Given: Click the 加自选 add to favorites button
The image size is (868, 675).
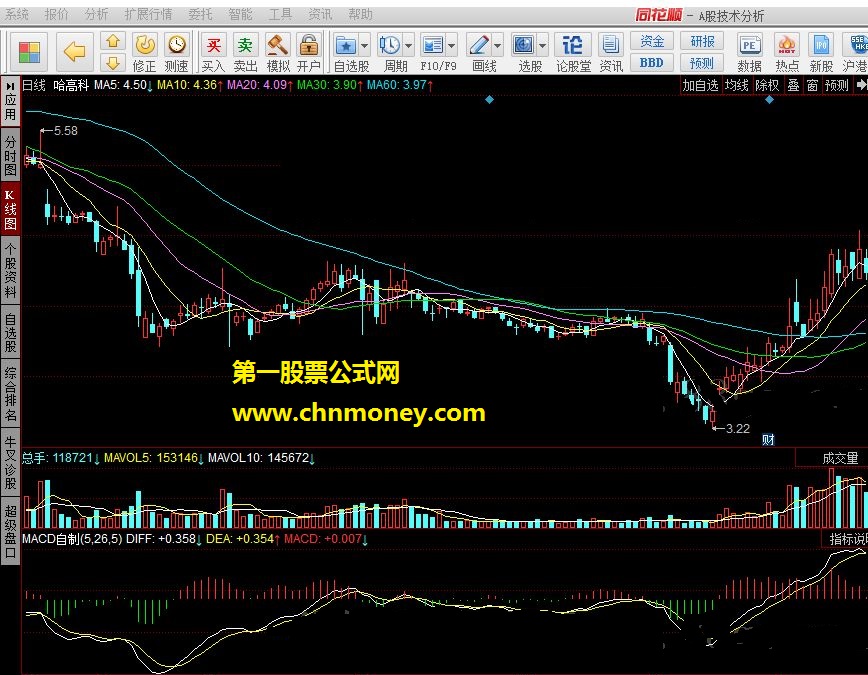Looking at the screenshot, I should (700, 85).
